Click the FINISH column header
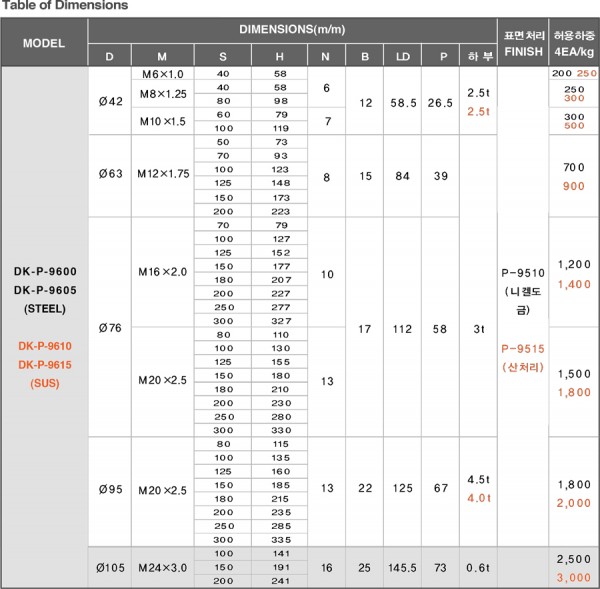 525,43
